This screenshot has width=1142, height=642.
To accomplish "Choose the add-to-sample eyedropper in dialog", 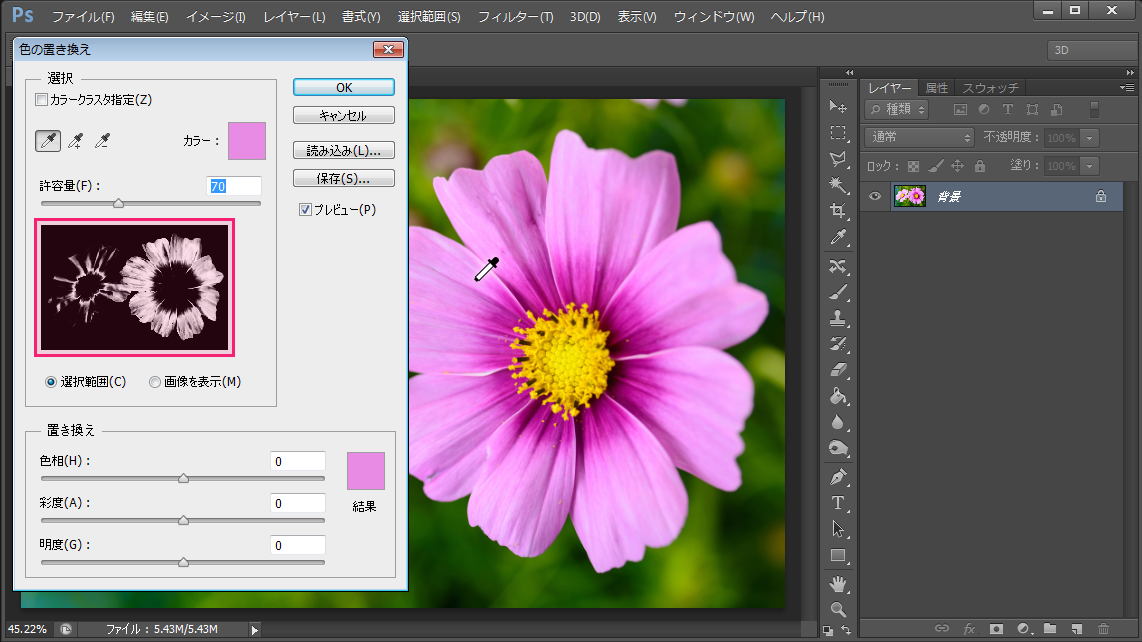I will [75, 142].
